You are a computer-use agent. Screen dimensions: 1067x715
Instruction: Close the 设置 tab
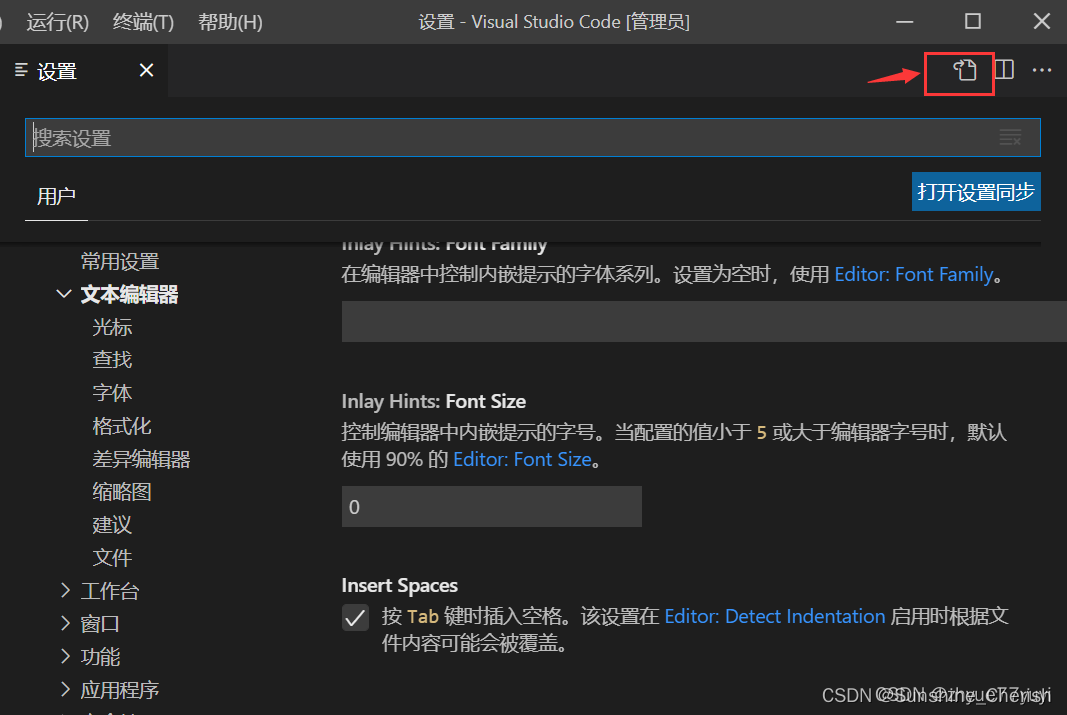[146, 70]
